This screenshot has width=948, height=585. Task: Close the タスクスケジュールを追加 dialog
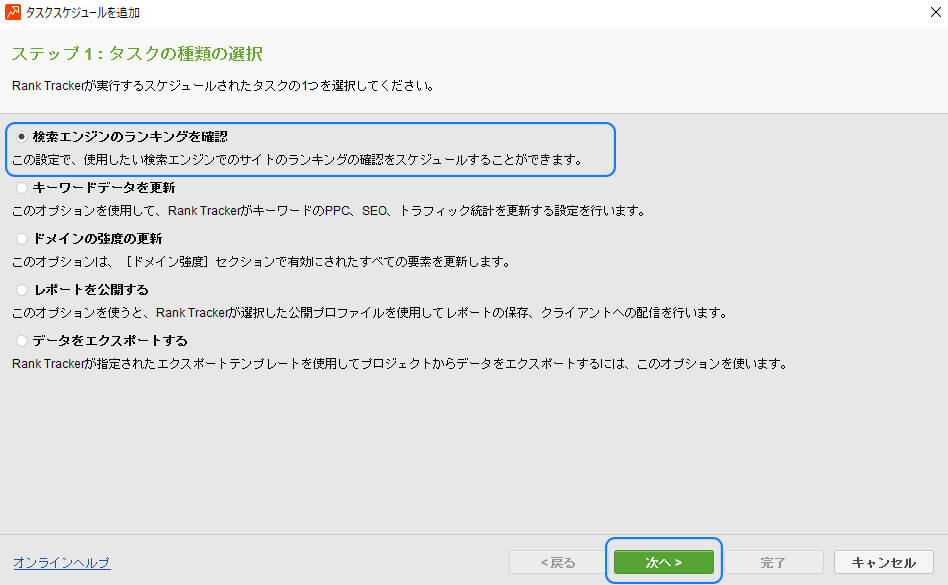(x=935, y=12)
